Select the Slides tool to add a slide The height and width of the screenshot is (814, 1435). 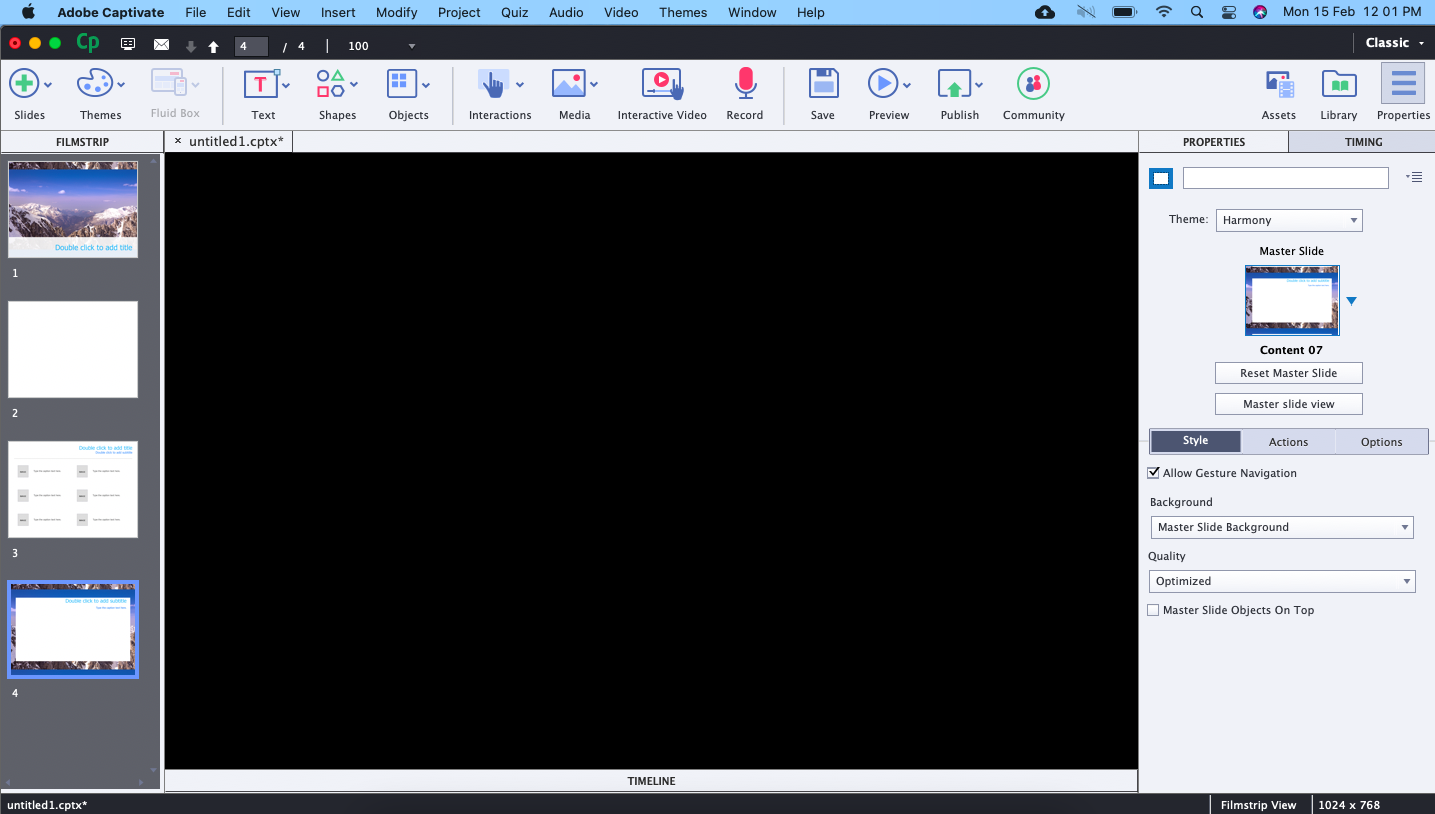tap(29, 94)
